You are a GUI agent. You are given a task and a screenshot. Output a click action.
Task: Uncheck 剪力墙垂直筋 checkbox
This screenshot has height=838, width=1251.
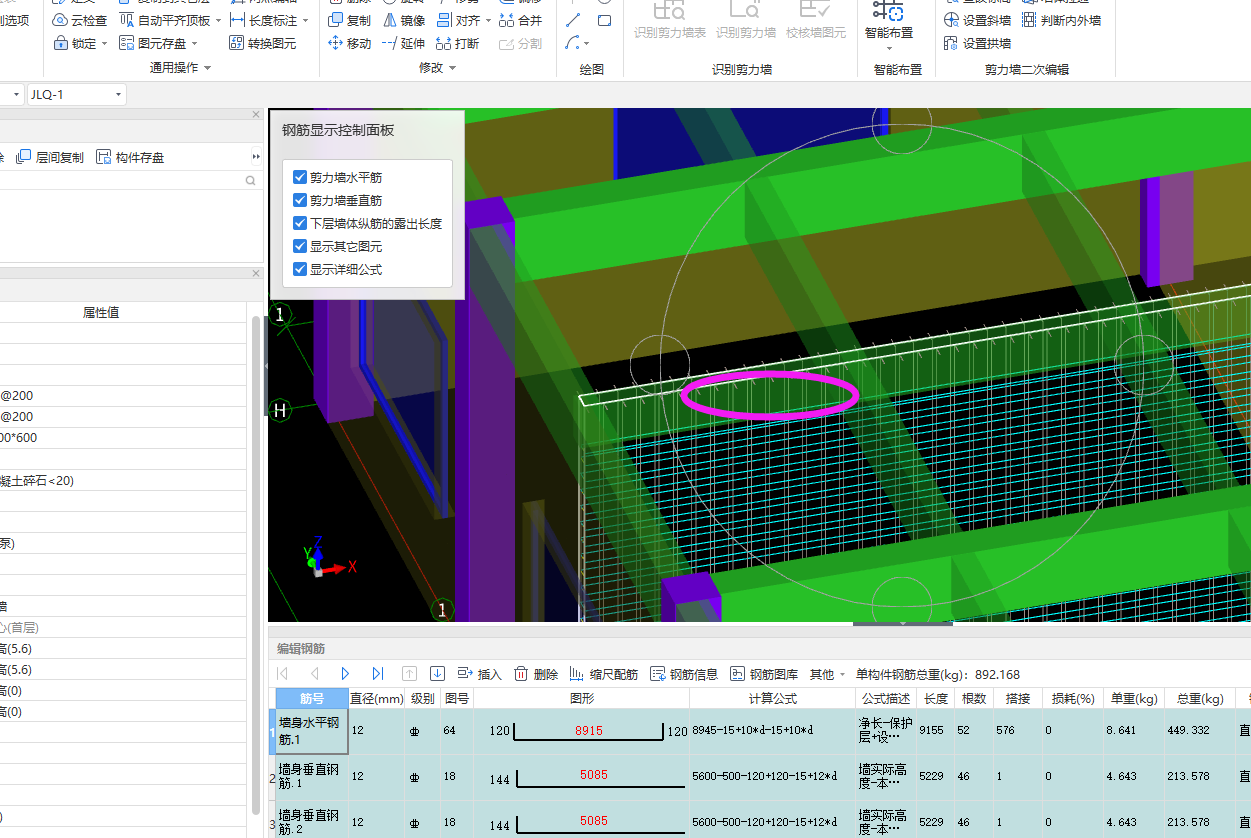point(300,200)
